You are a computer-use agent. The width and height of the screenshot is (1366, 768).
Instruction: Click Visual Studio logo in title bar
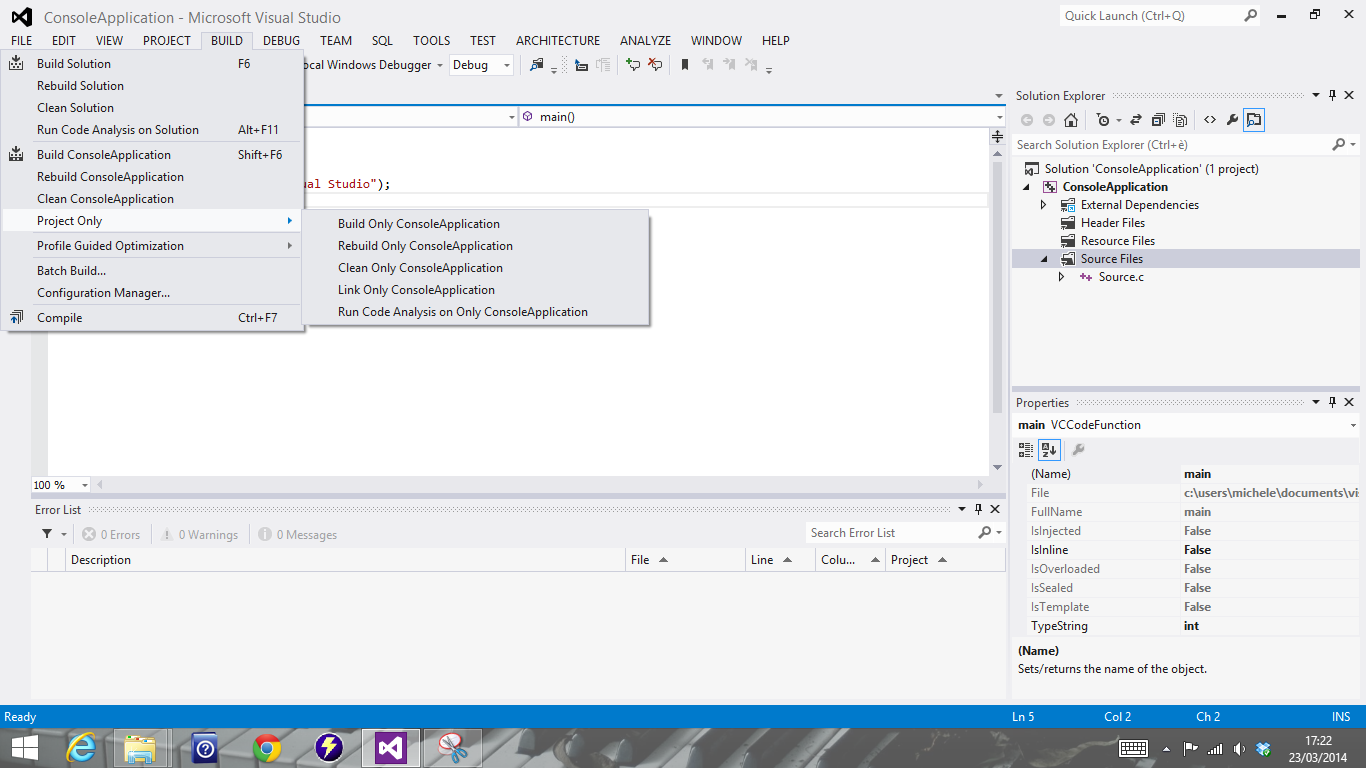[x=22, y=17]
